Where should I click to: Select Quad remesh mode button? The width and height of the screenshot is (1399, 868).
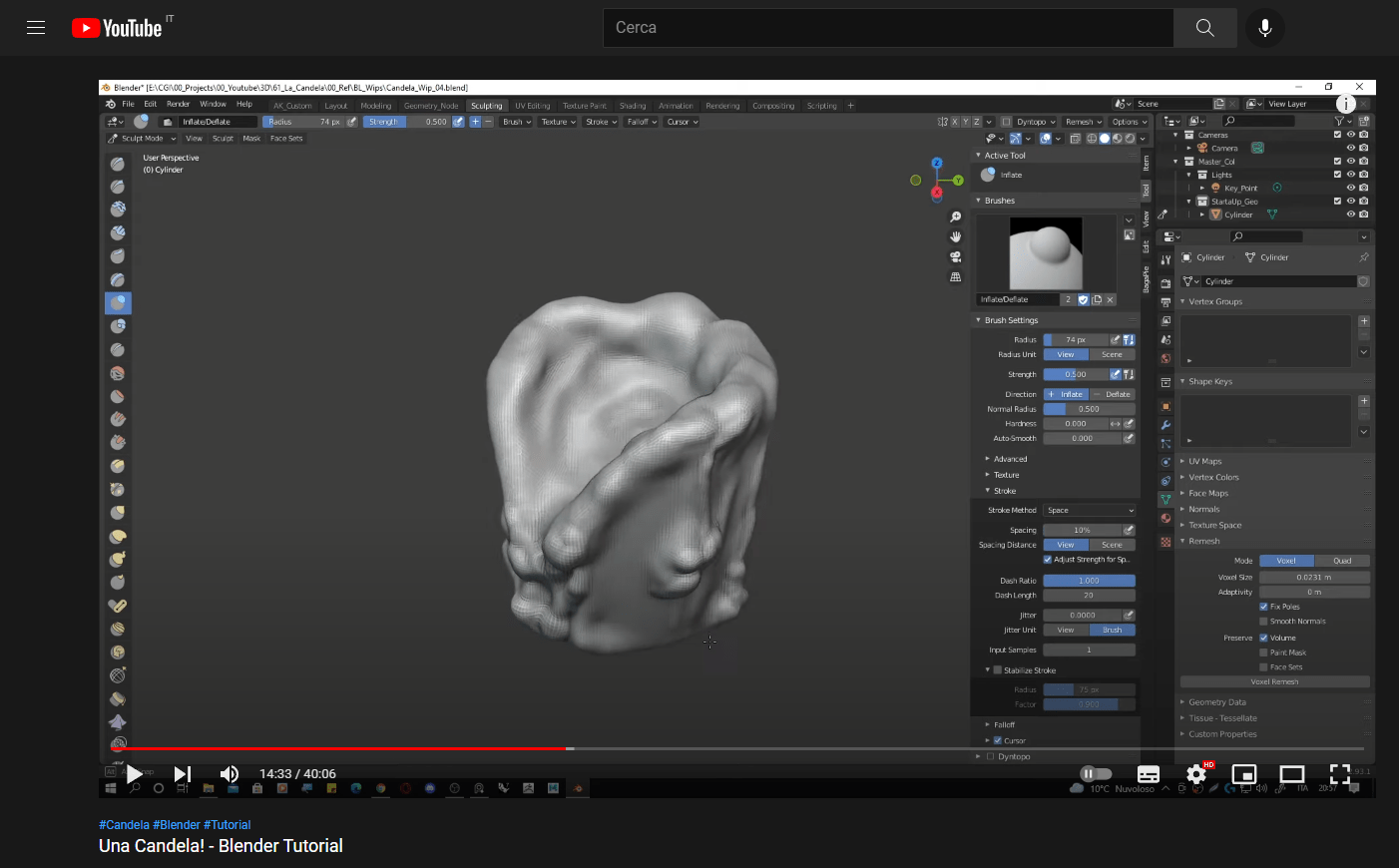1342,561
